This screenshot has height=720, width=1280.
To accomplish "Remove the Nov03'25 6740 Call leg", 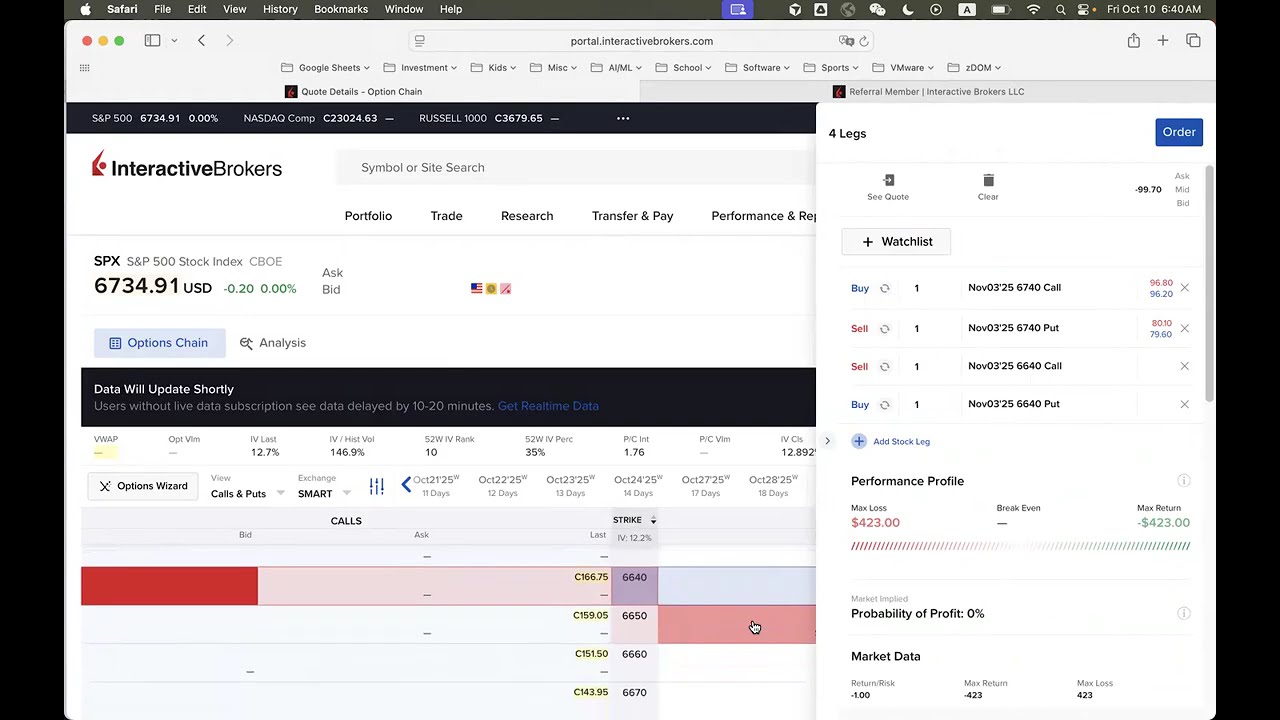I will 1184,288.
